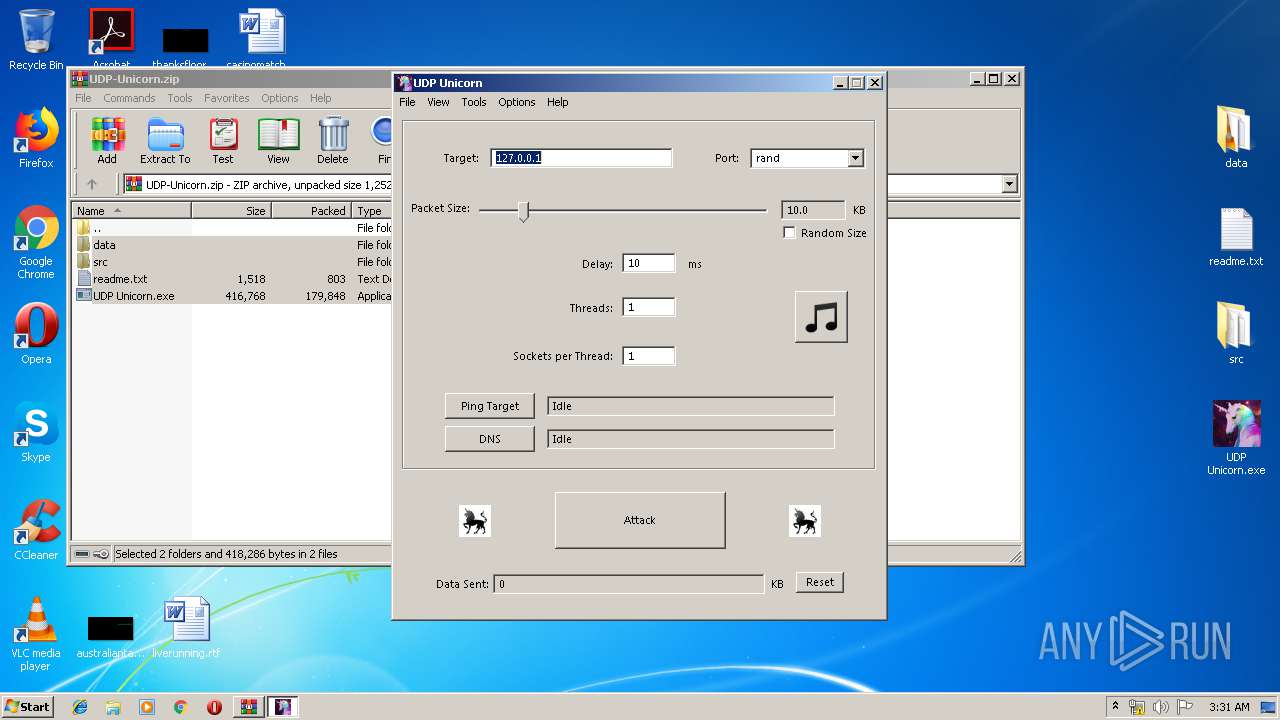The image size is (1280, 720).
Task: Select the src folder on desktop
Action: pyautogui.click(x=1236, y=333)
